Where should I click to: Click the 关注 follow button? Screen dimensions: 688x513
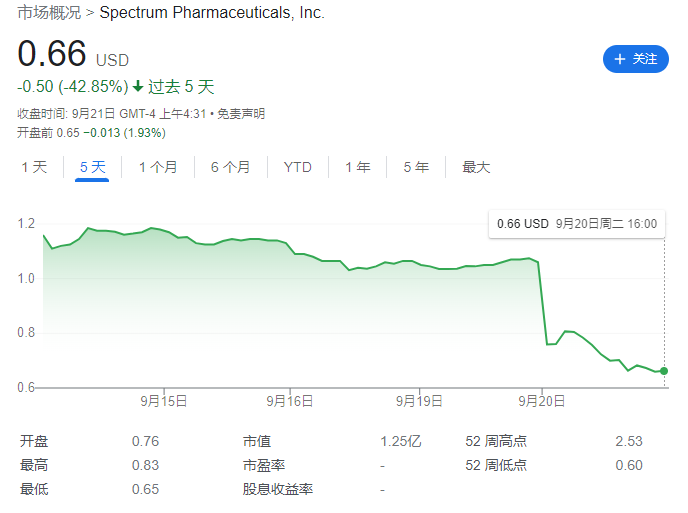(x=635, y=59)
